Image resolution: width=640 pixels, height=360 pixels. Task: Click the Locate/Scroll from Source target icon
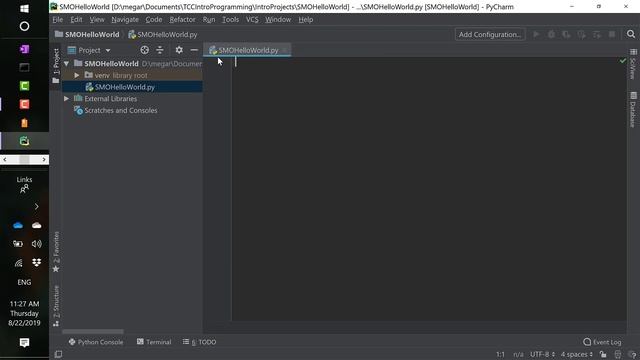144,50
